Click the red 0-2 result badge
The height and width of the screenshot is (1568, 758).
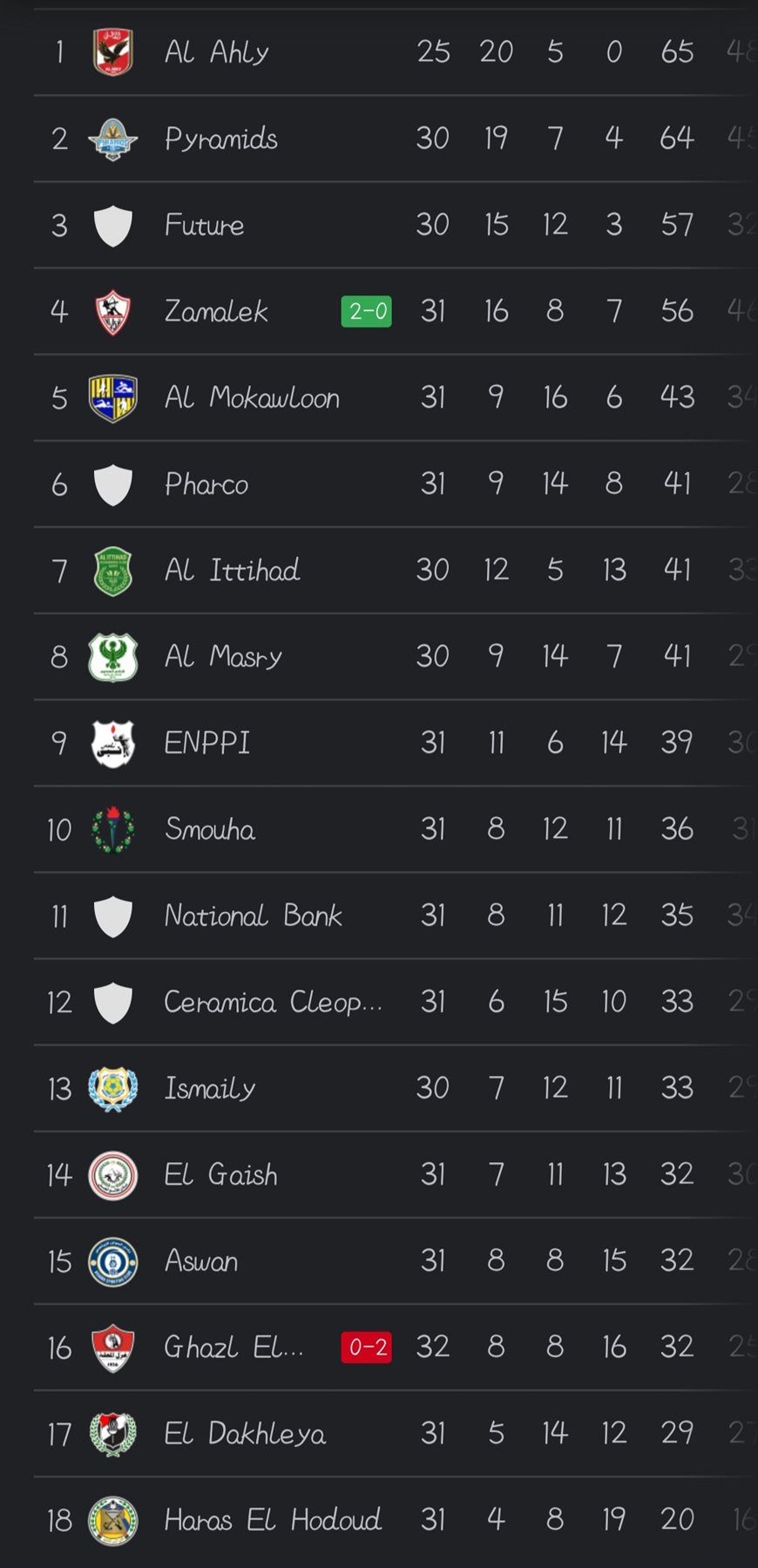pos(366,1348)
